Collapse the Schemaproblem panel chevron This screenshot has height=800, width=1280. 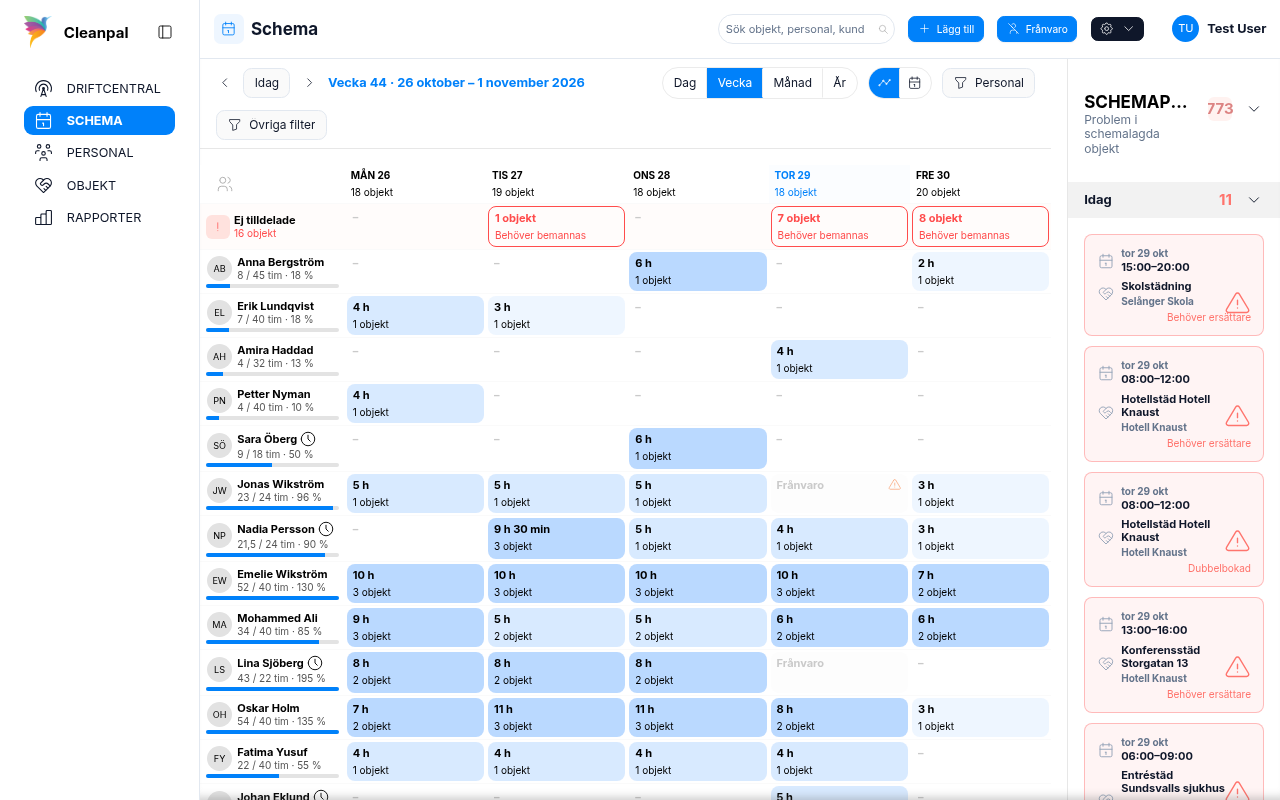(x=1254, y=108)
